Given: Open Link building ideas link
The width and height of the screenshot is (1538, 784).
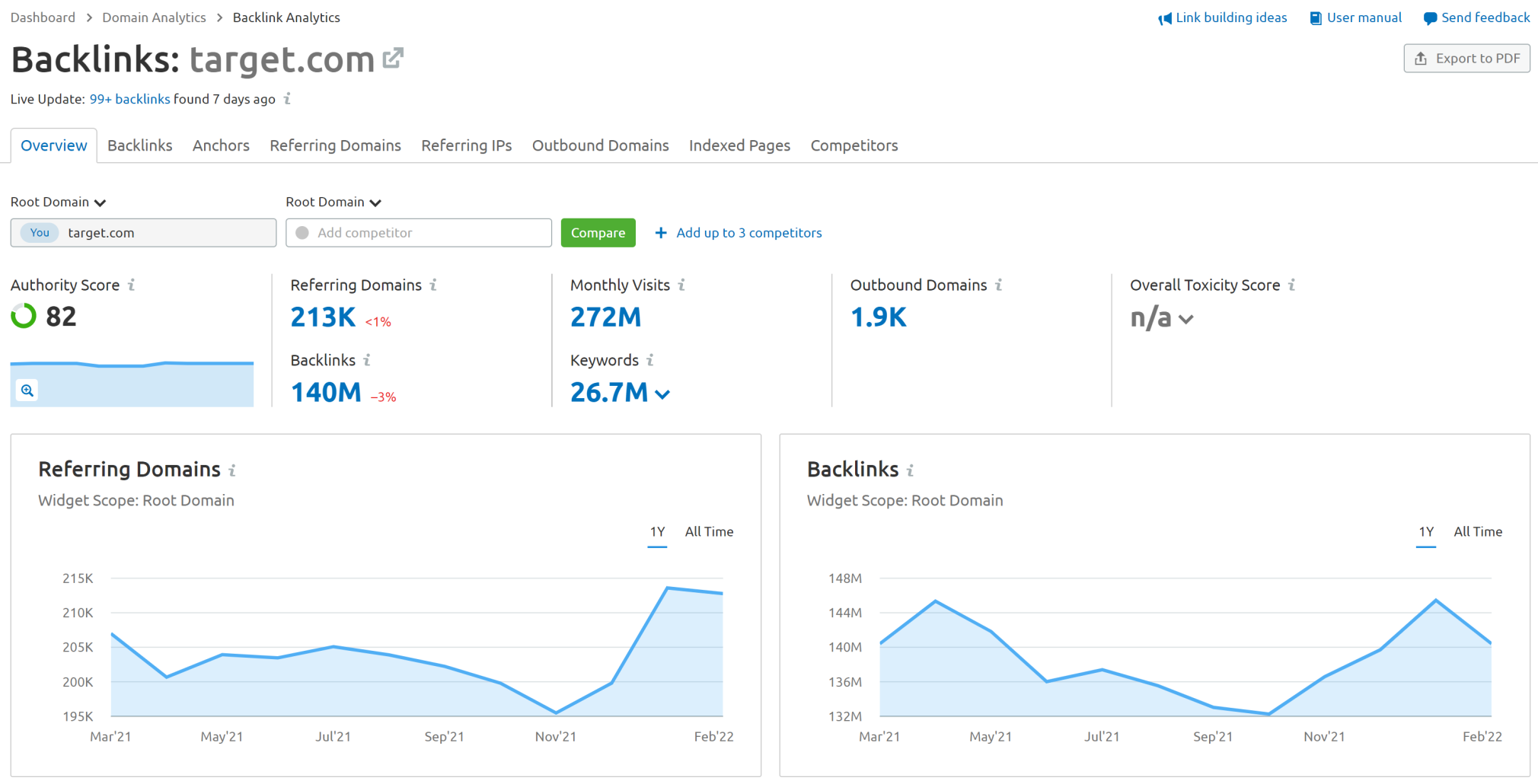Looking at the screenshot, I should pyautogui.click(x=1231, y=18).
